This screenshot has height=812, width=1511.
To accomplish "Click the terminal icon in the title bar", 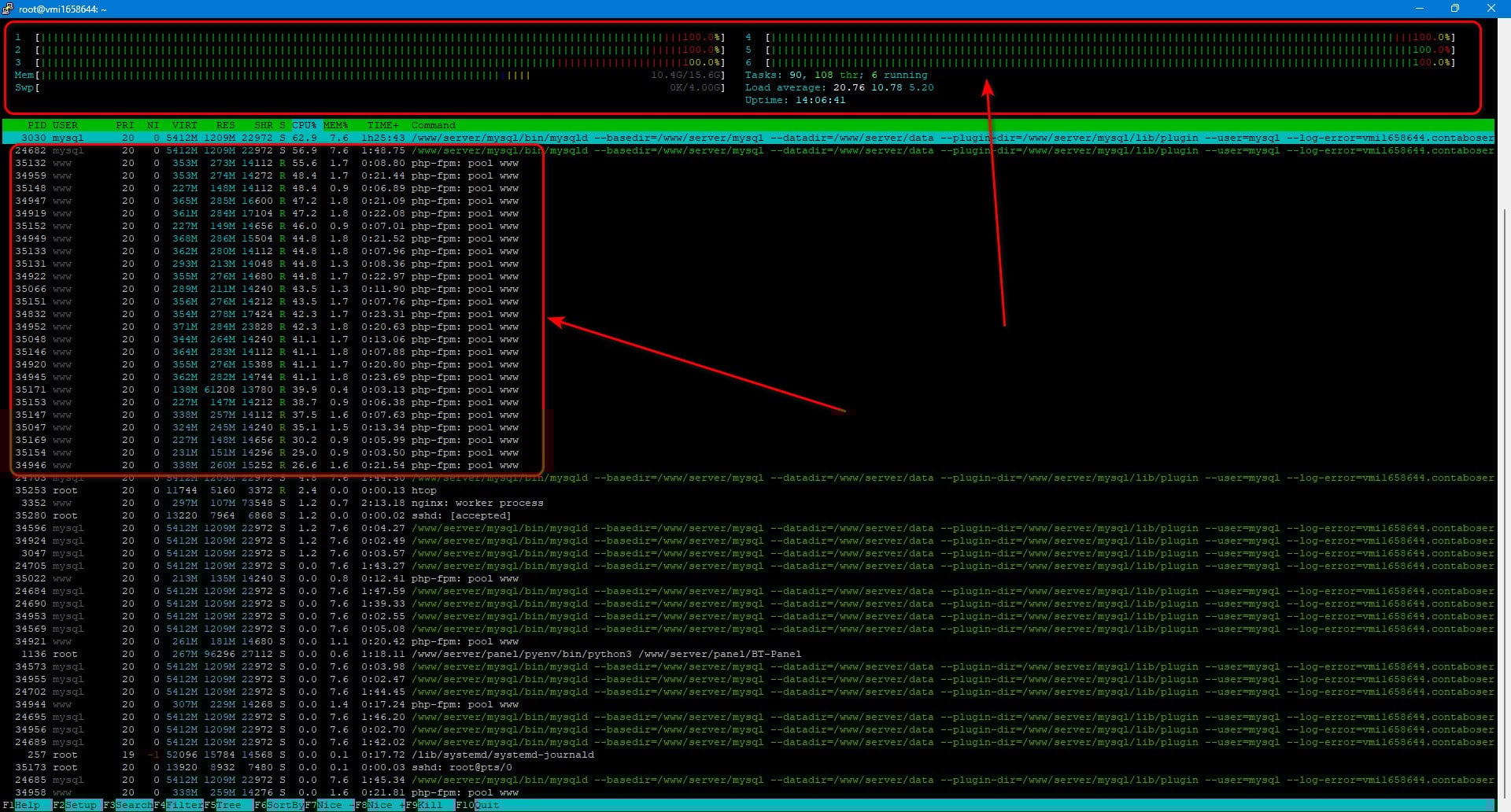I will [9, 9].
